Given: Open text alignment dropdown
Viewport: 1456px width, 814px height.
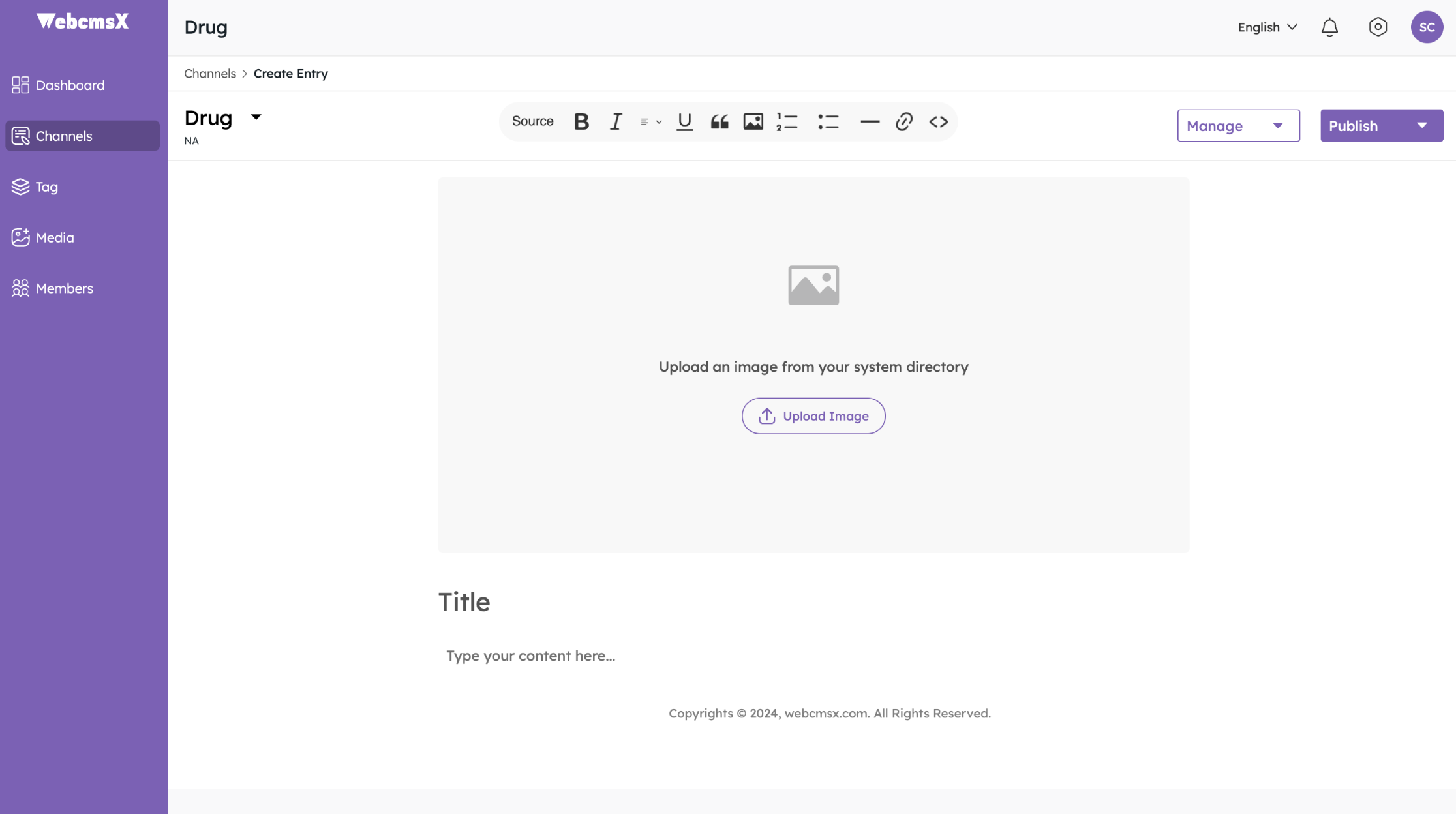Looking at the screenshot, I should point(650,122).
